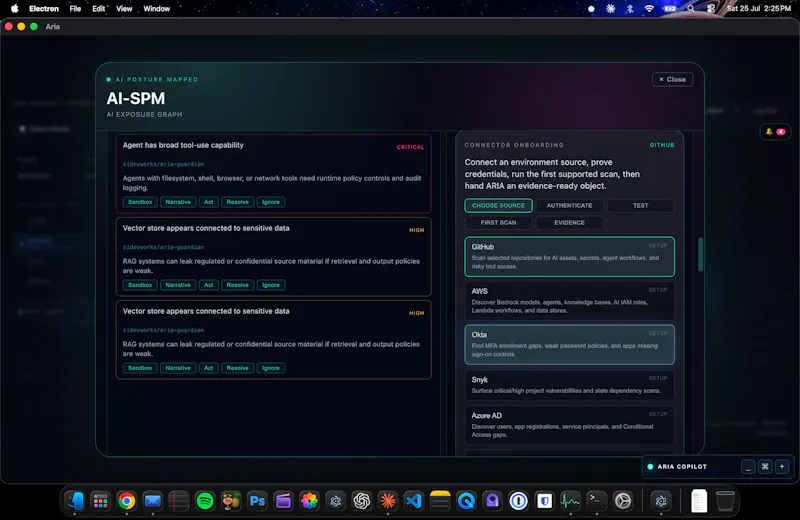The image size is (800, 520).
Task: Open Spotify from the dock
Action: point(205,501)
